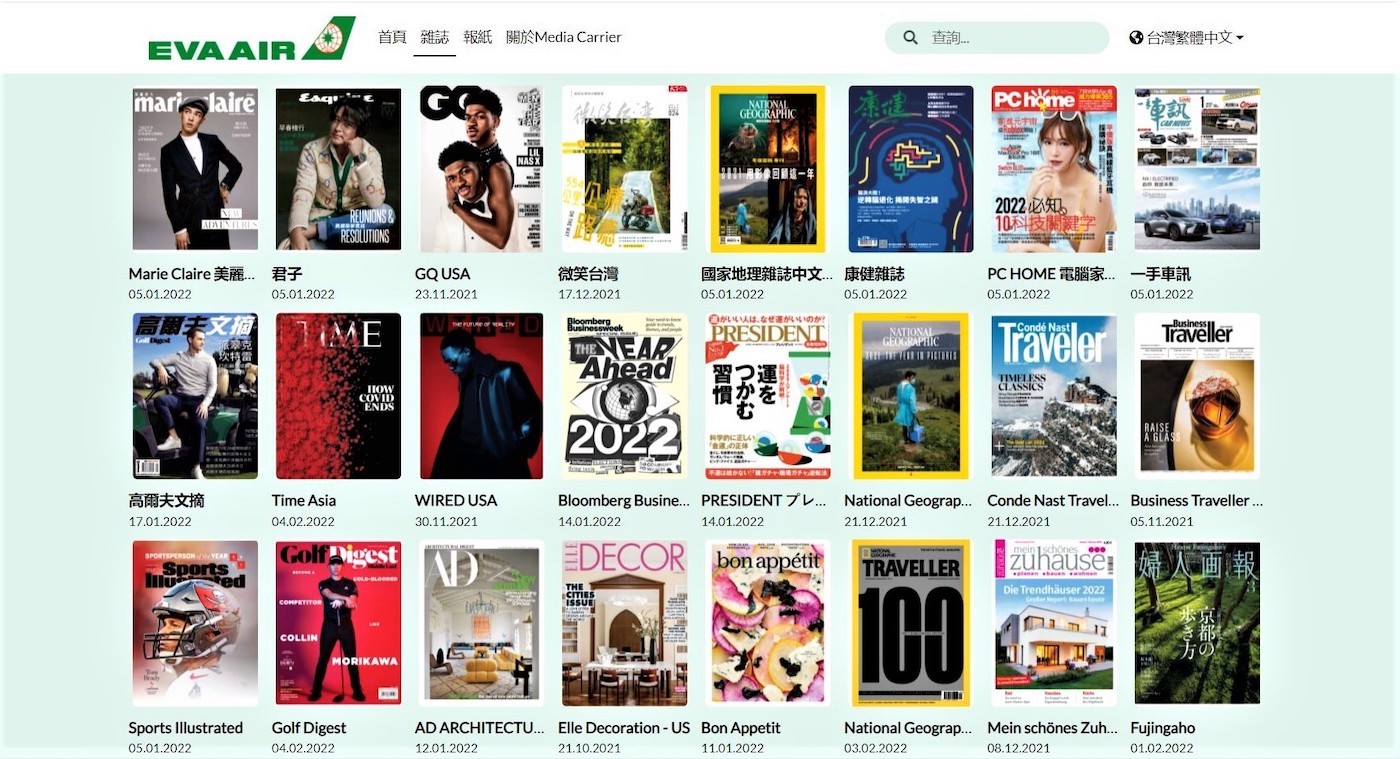The height and width of the screenshot is (759, 1400).
Task: Click the '微笑台灣' title link
Action: (588, 273)
